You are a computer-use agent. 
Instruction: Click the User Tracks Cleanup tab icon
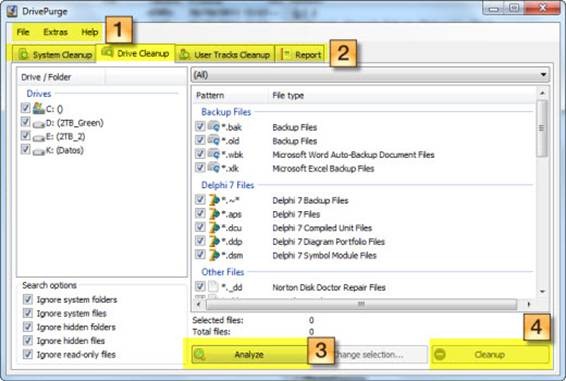click(x=184, y=54)
